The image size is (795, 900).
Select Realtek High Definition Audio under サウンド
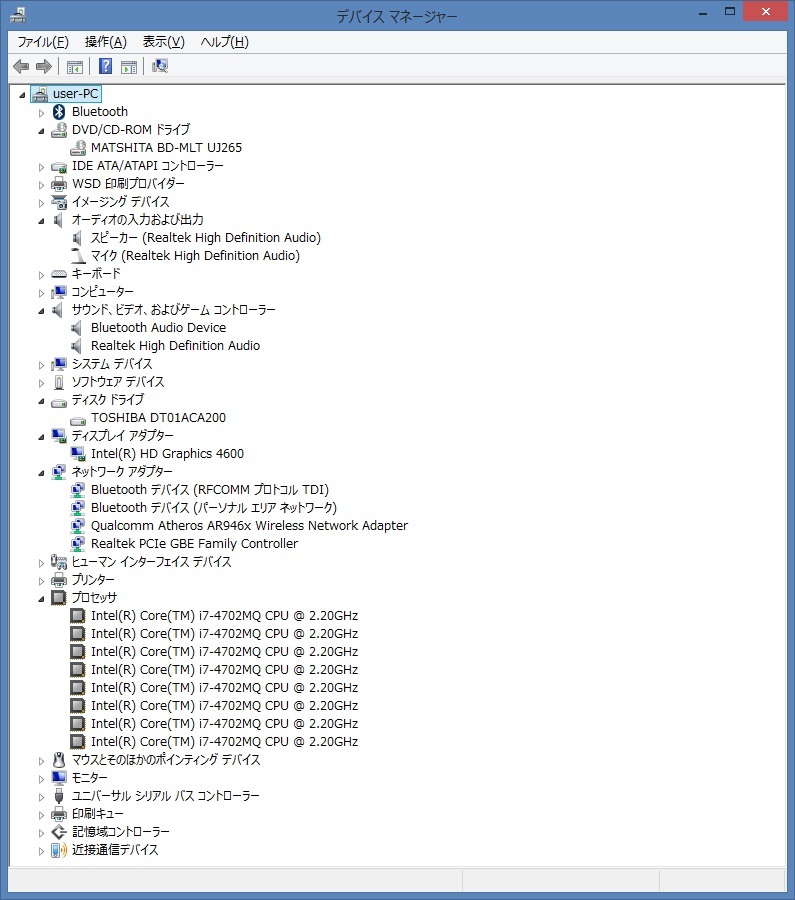pos(175,346)
